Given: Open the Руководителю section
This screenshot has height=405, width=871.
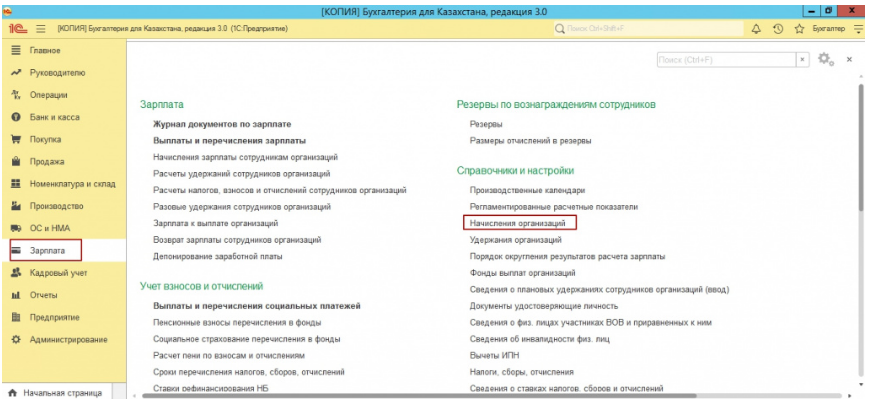Looking at the screenshot, I should (x=57, y=73).
